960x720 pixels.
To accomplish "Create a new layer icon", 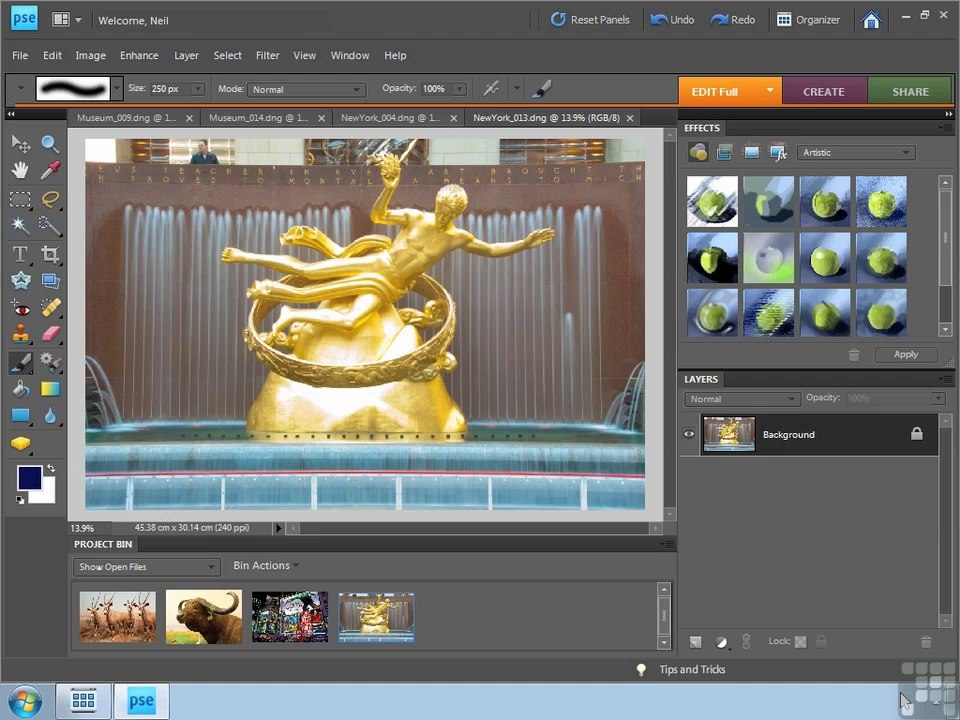I will click(x=696, y=642).
